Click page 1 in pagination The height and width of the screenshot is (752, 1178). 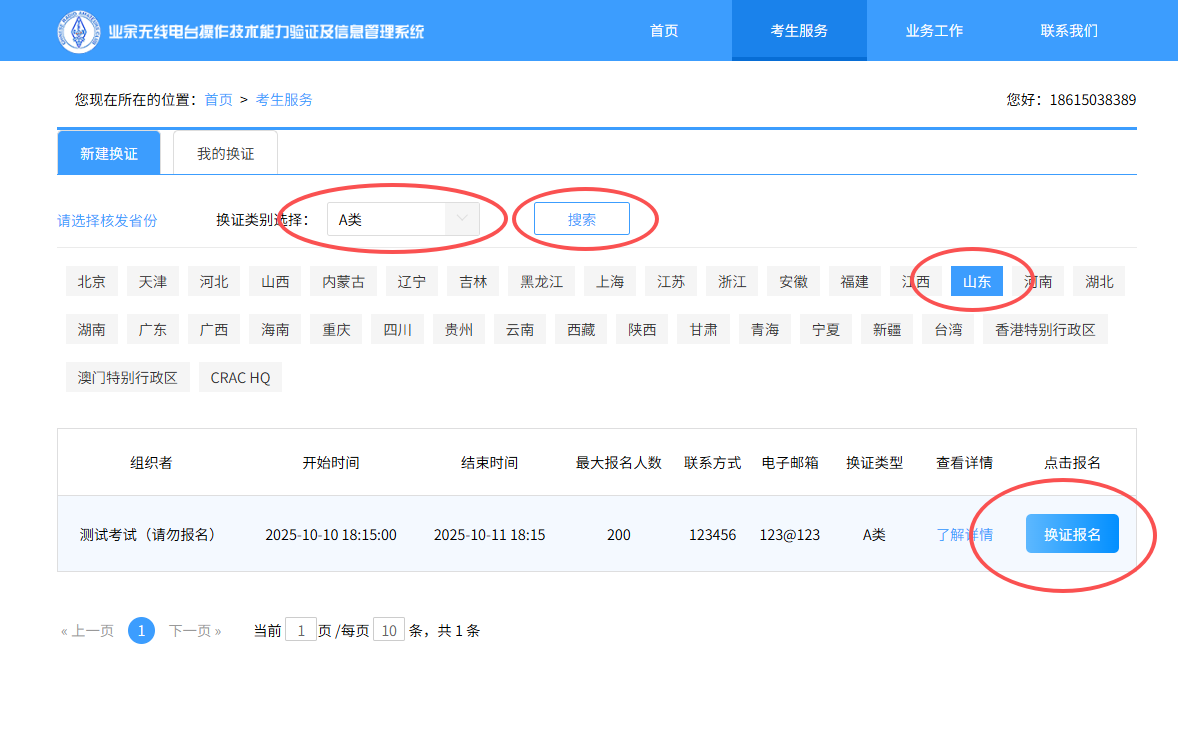click(x=141, y=630)
